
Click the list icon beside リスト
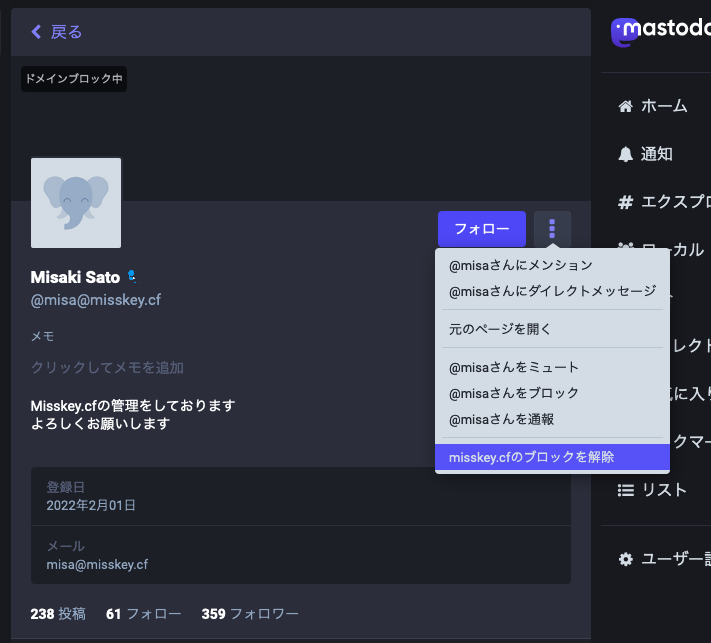pyautogui.click(x=626, y=490)
